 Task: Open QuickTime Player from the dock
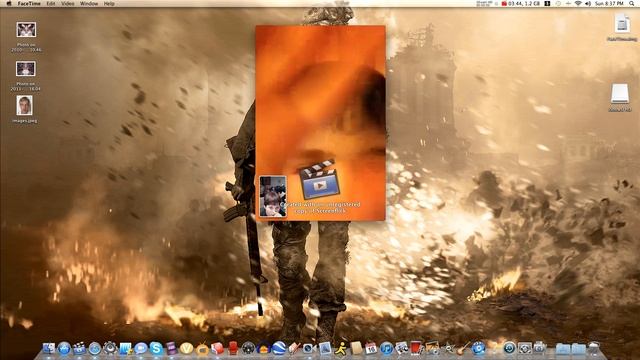click(x=478, y=348)
